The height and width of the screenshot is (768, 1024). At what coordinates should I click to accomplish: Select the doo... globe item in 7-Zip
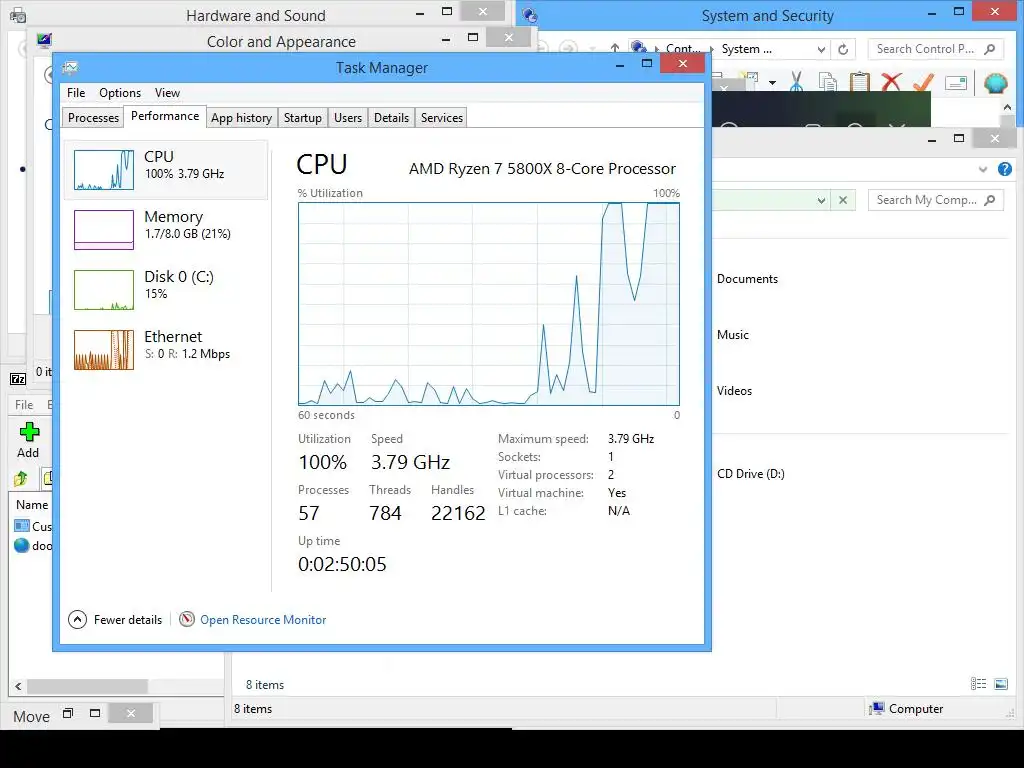tap(32, 546)
